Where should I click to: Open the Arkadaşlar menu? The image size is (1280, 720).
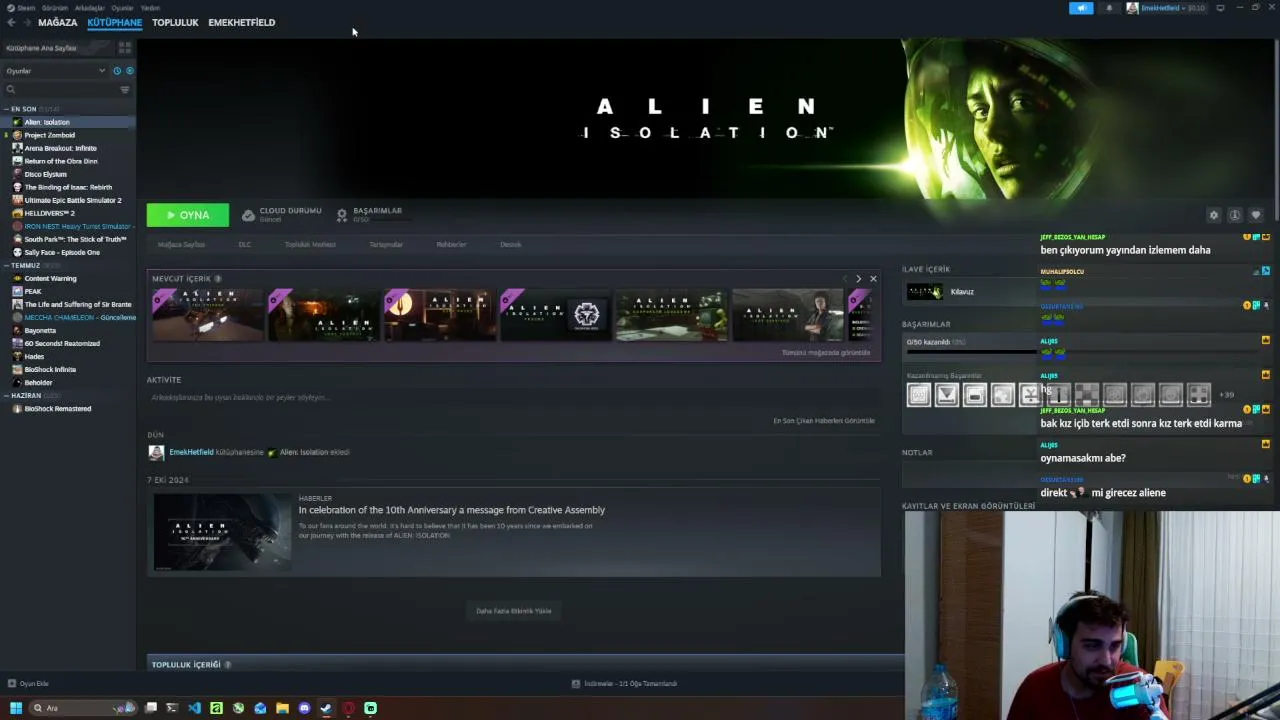click(89, 8)
